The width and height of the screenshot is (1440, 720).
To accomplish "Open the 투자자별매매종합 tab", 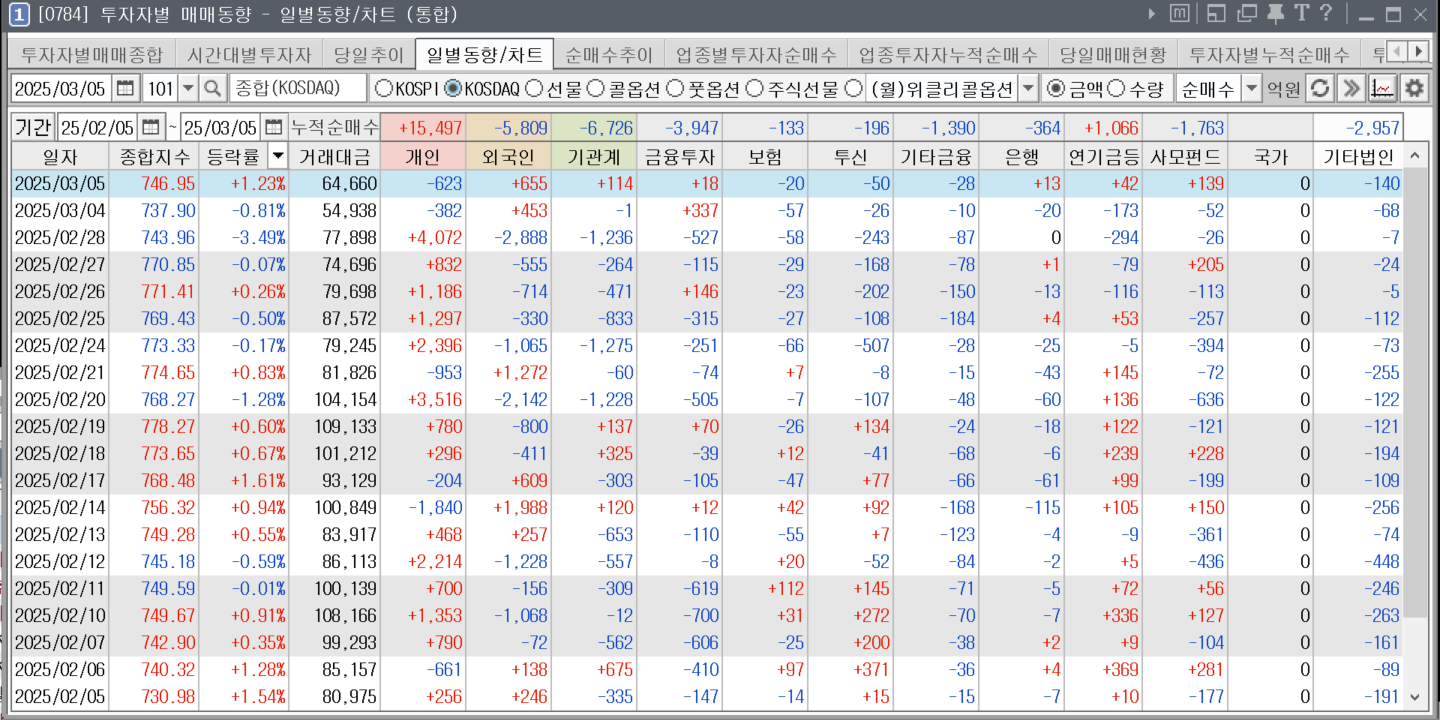I will (x=91, y=54).
